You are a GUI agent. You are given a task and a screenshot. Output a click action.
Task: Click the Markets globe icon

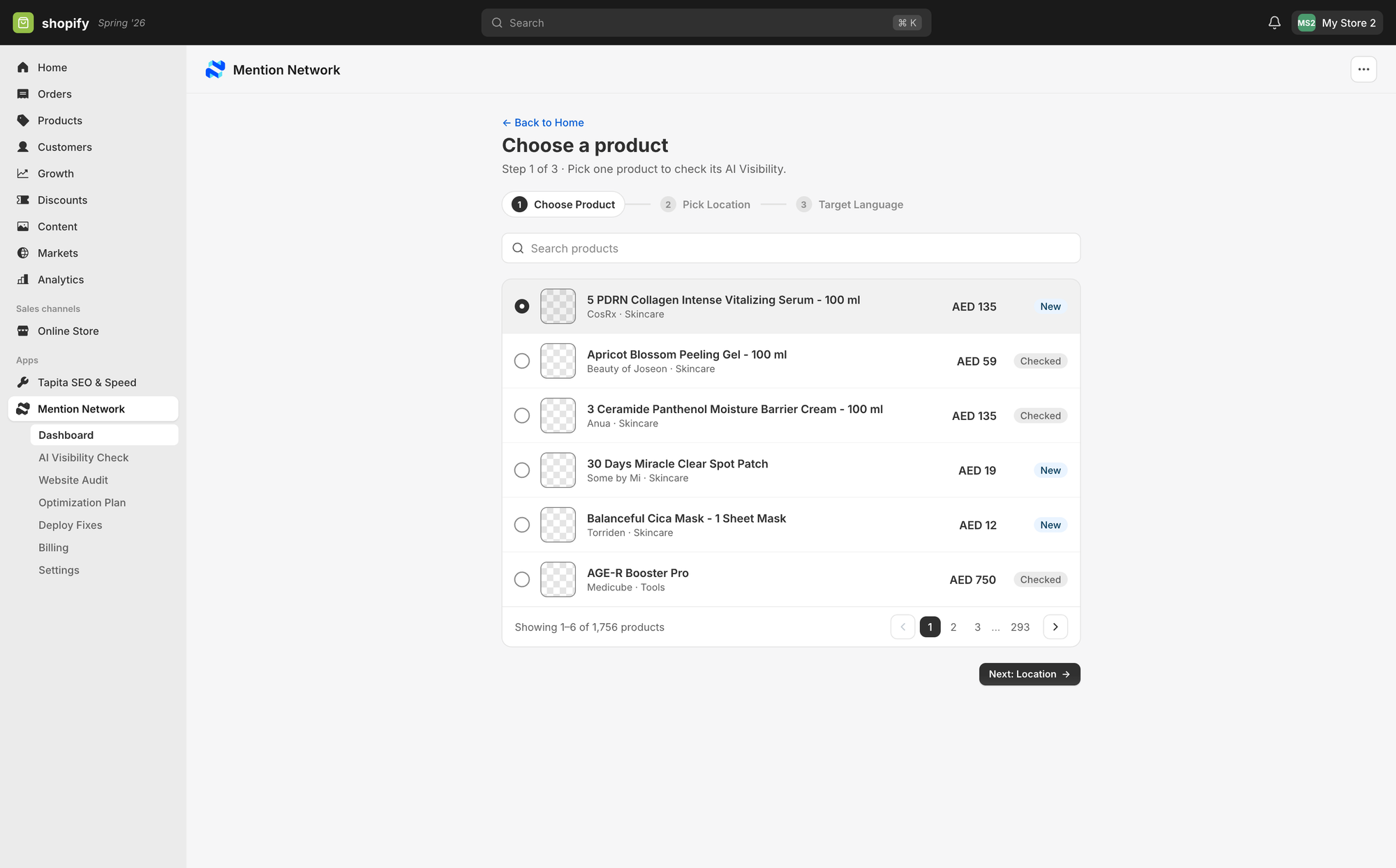pyautogui.click(x=23, y=253)
